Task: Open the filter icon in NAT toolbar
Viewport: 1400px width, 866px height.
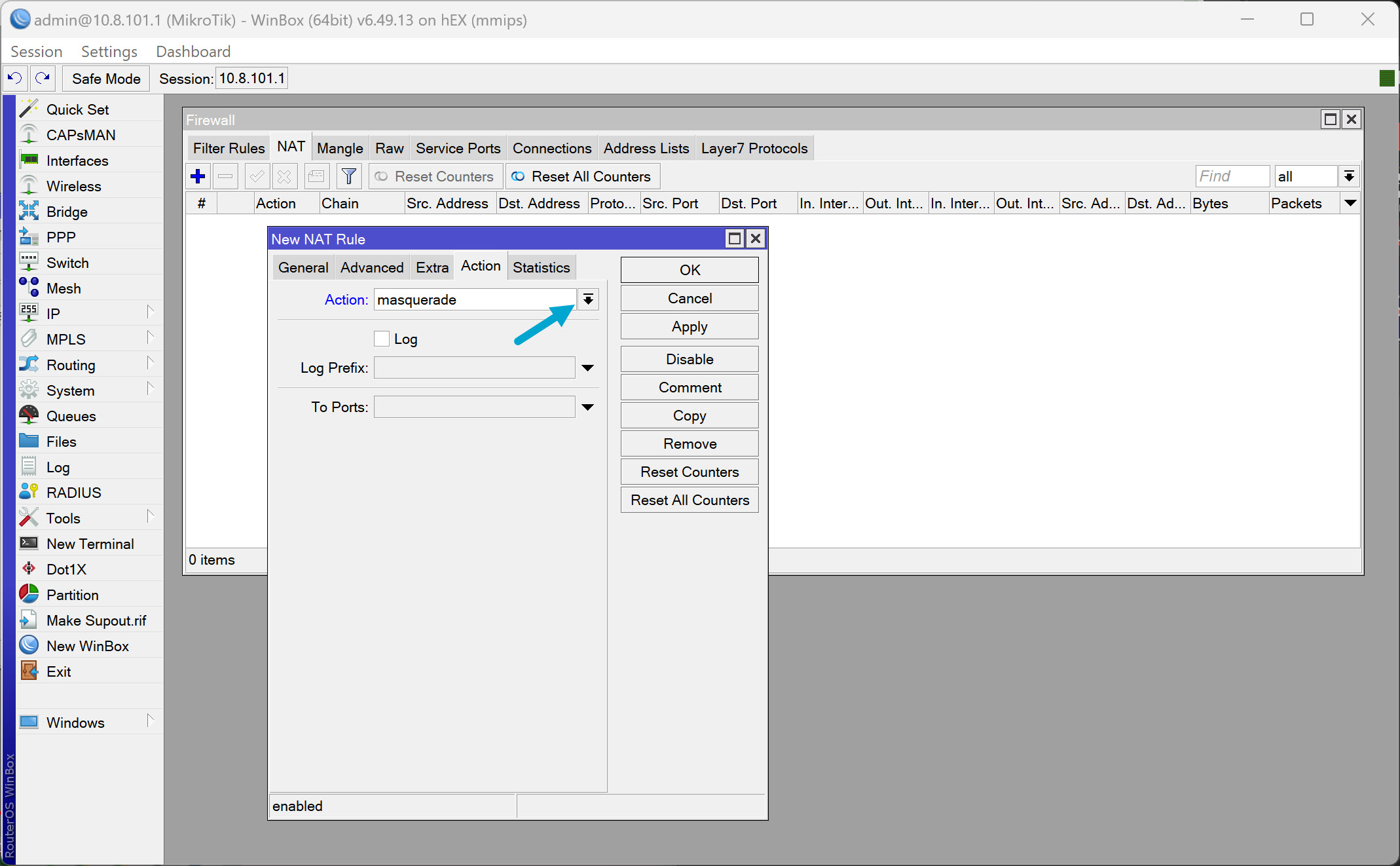Action: [349, 176]
